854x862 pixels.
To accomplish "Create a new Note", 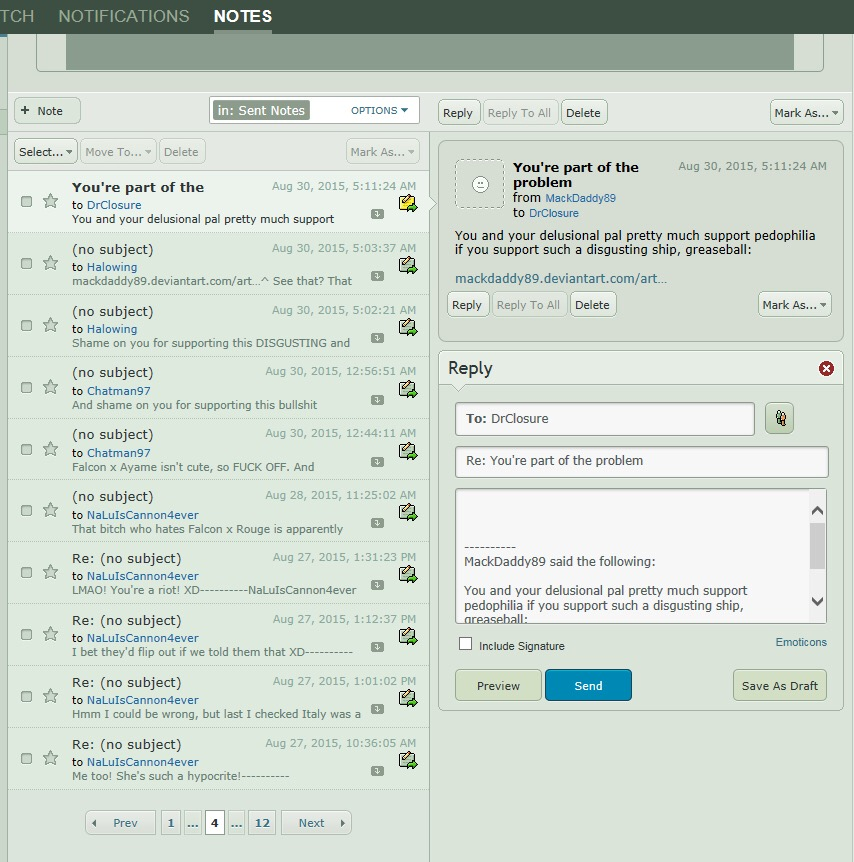I will click(47, 110).
